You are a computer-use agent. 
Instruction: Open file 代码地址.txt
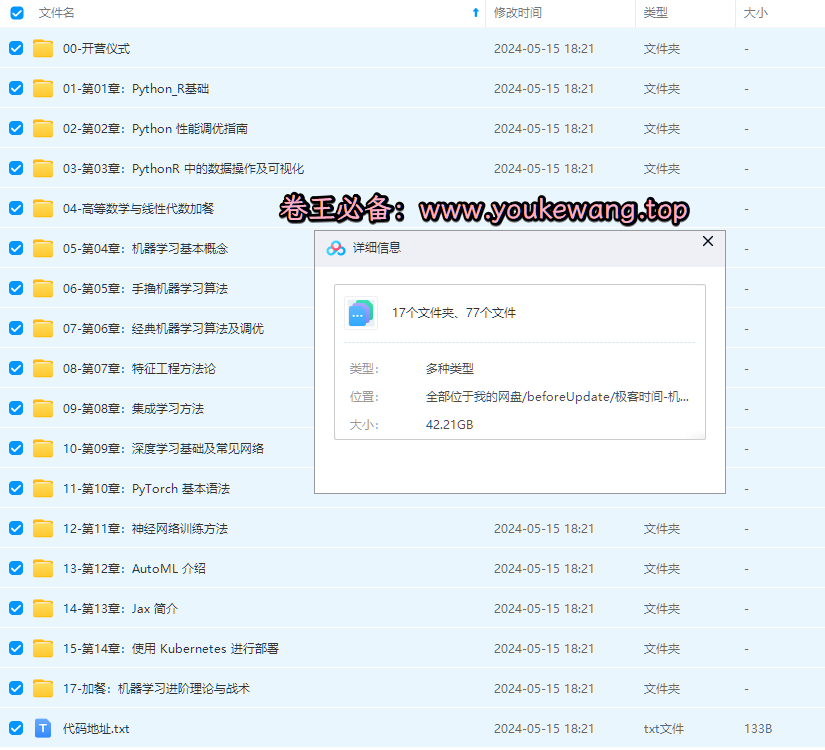point(96,728)
